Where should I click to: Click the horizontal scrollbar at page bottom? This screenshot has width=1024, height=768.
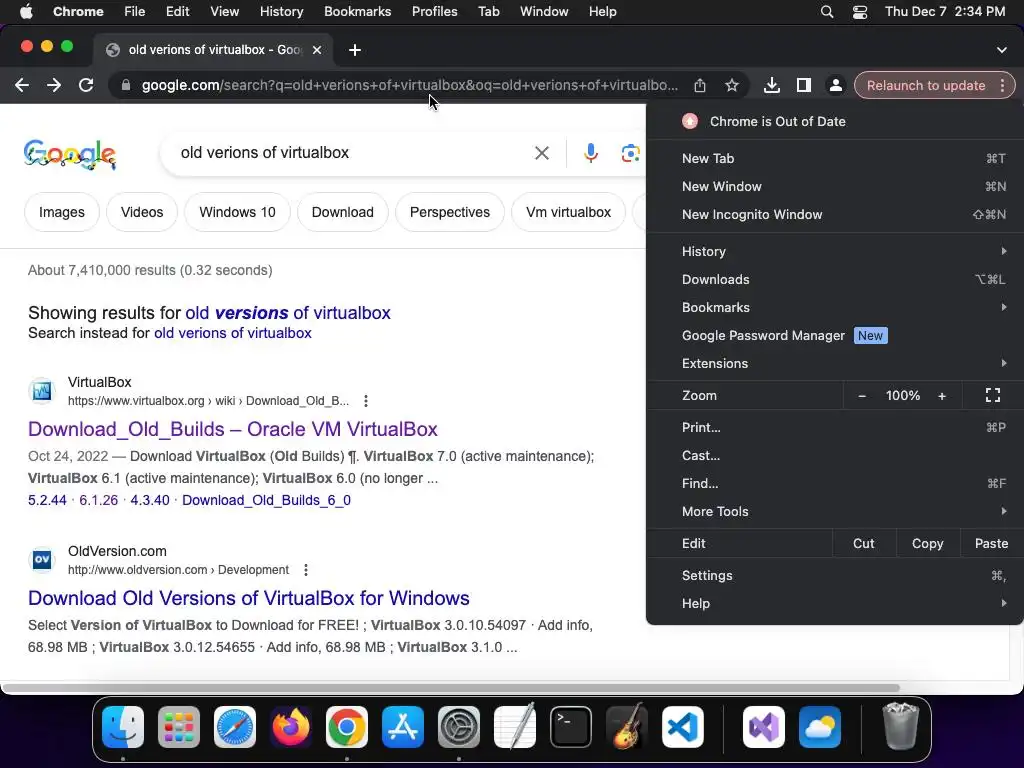[x=451, y=688]
